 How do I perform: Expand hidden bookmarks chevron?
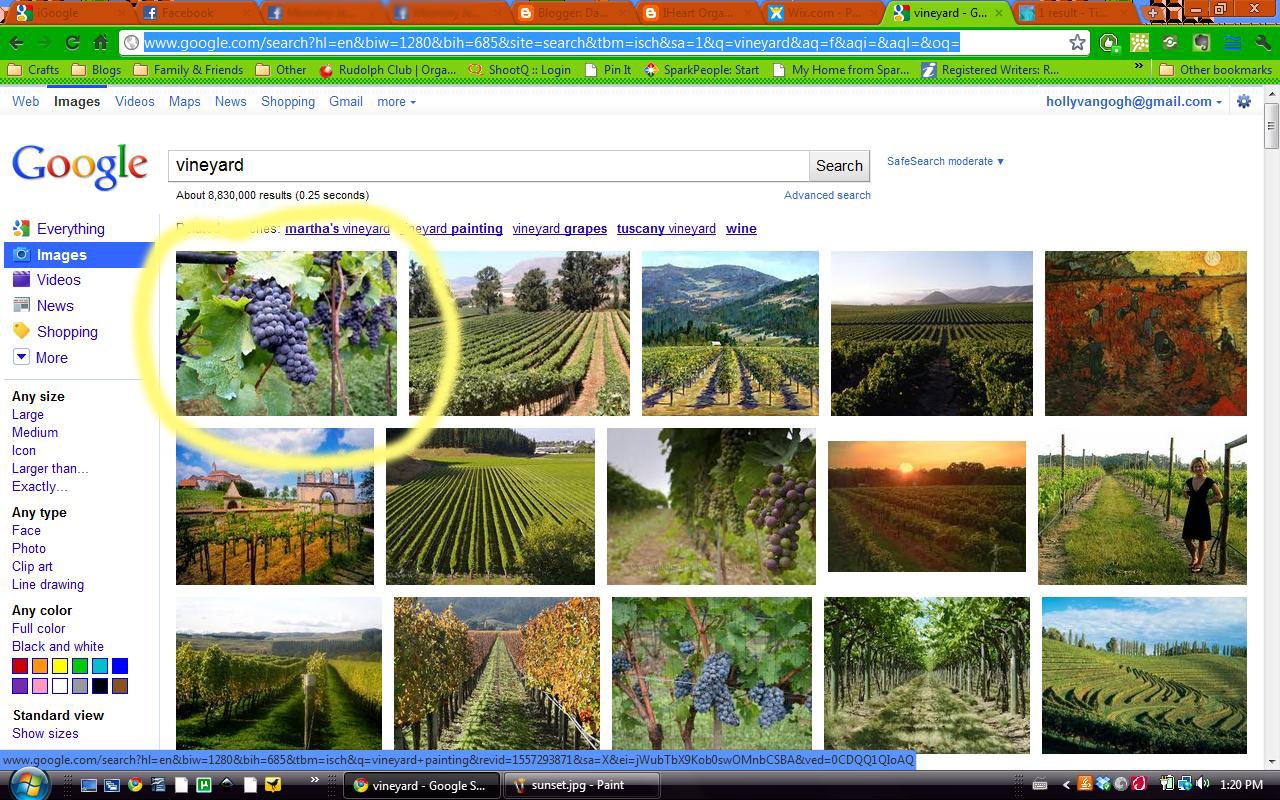pos(1138,68)
